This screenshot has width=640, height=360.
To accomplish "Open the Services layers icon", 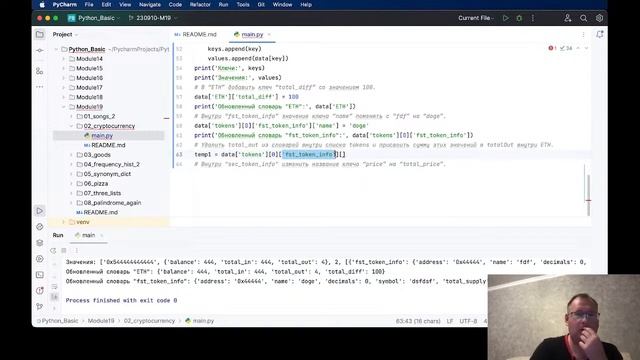I will click(x=40, y=243).
